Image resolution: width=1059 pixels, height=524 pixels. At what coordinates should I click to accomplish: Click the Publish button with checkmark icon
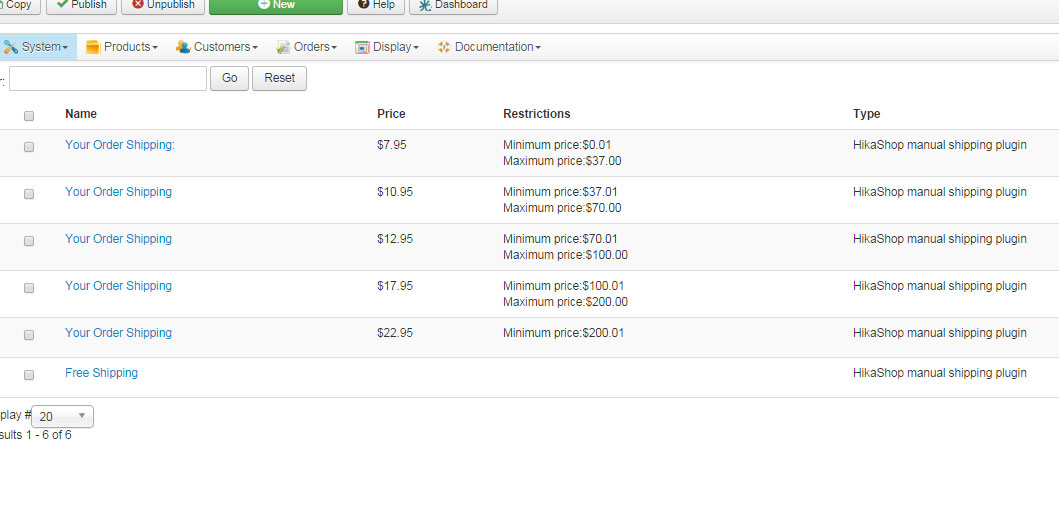(81, 5)
